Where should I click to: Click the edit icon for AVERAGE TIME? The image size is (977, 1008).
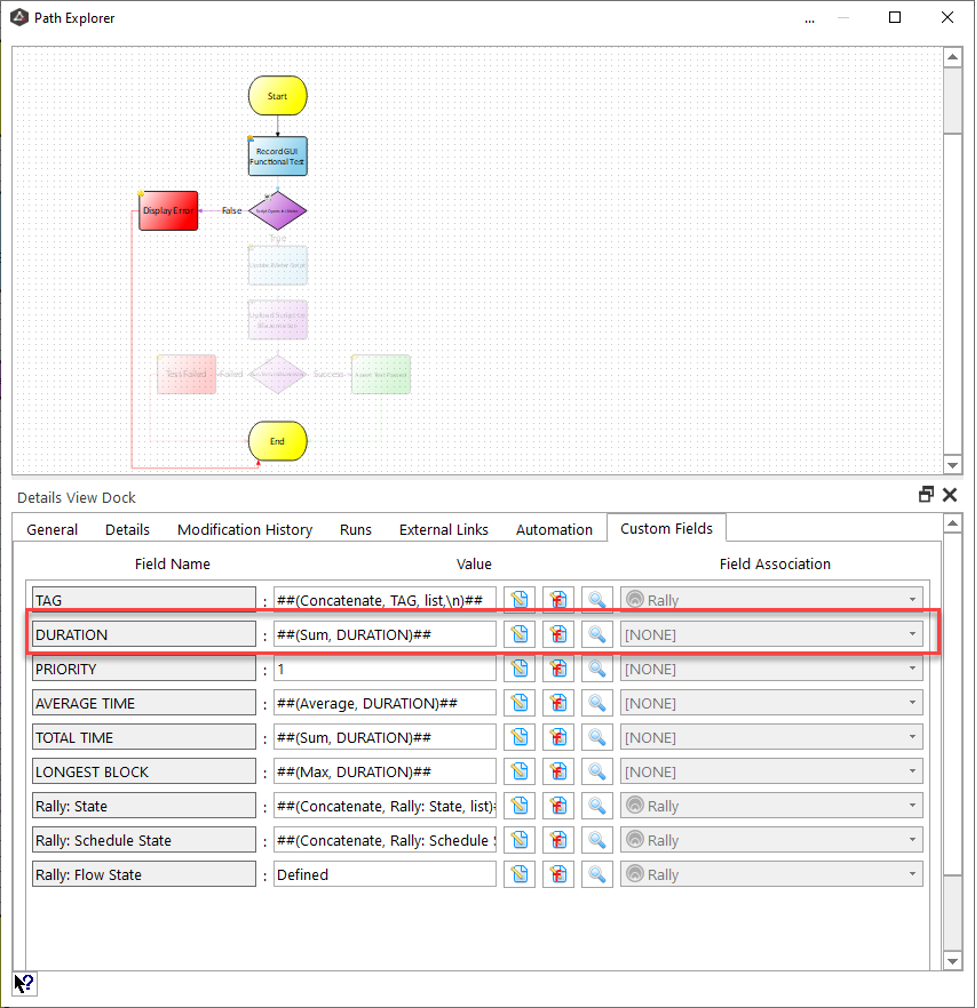click(519, 703)
